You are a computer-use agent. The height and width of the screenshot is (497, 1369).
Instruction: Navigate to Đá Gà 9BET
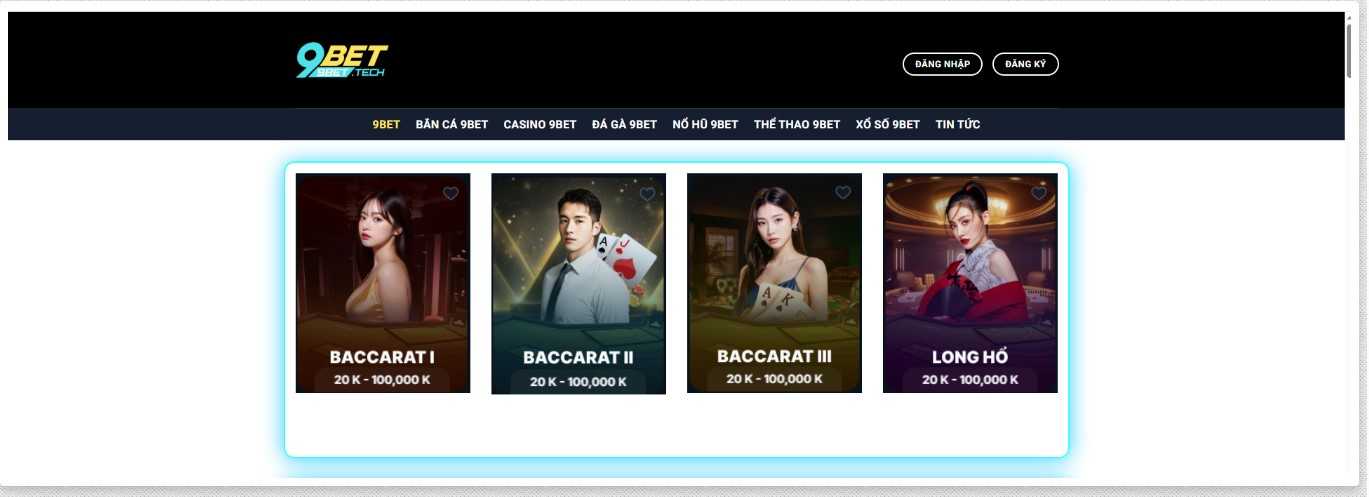click(x=624, y=125)
